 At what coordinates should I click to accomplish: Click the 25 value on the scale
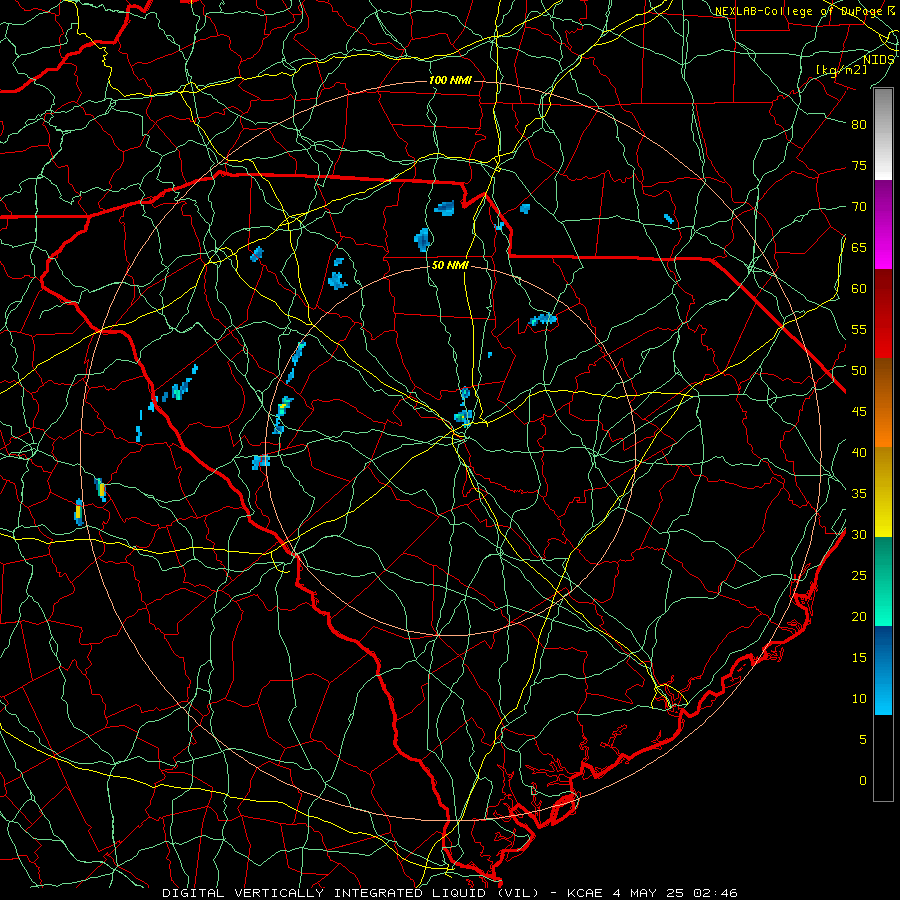point(859,576)
